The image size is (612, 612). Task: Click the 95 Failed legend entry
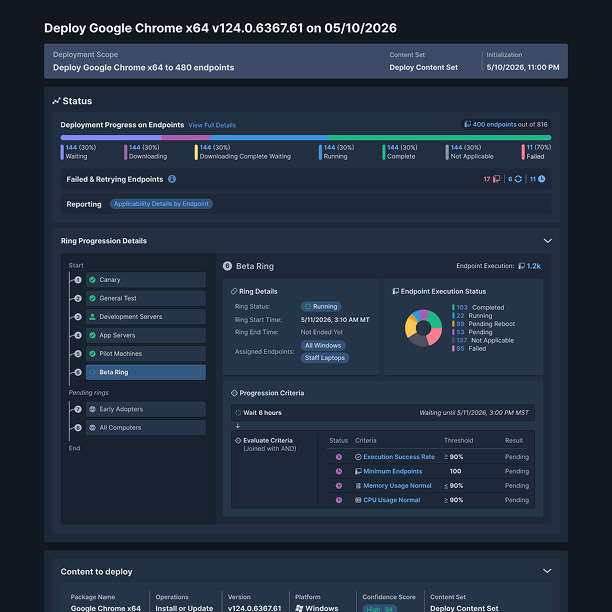coord(469,349)
